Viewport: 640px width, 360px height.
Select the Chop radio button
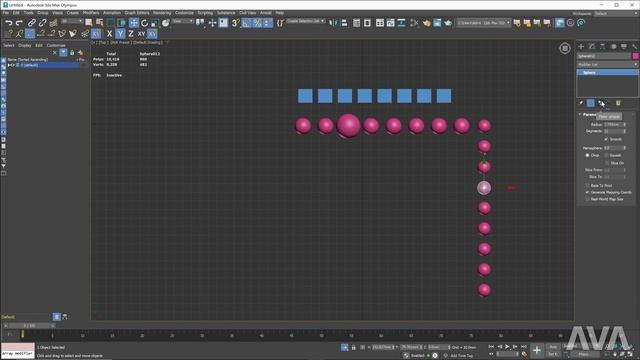pyautogui.click(x=587, y=156)
